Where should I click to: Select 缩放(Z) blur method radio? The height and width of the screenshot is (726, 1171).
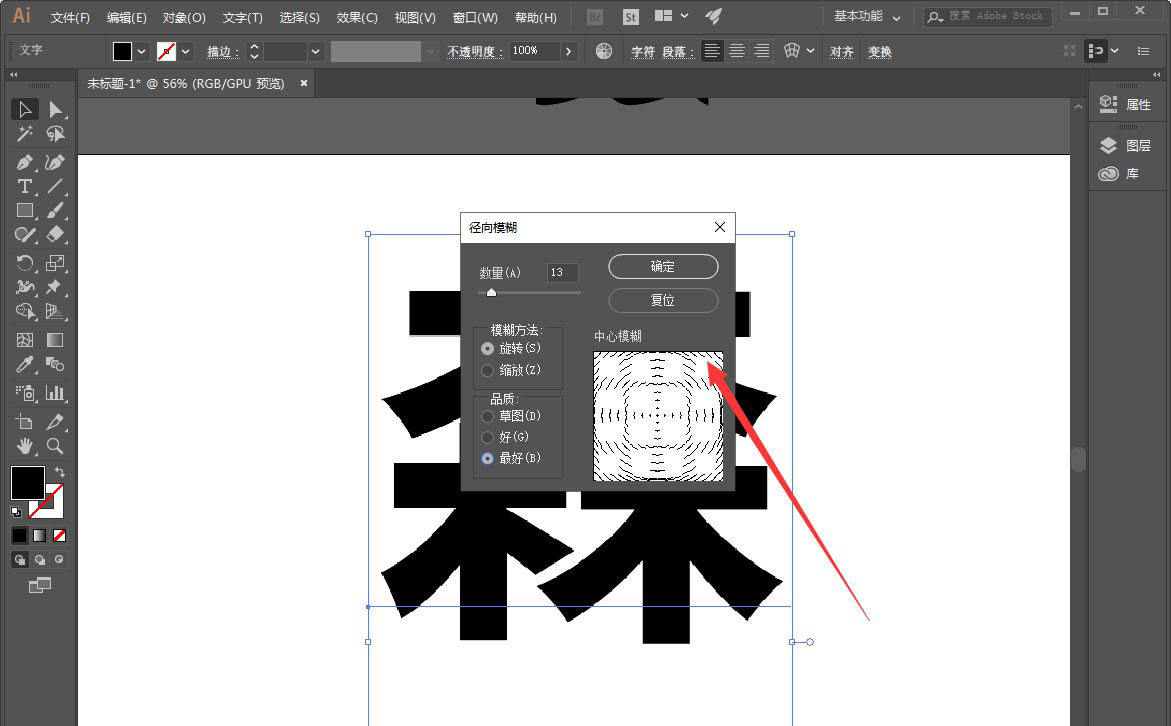tap(487, 370)
